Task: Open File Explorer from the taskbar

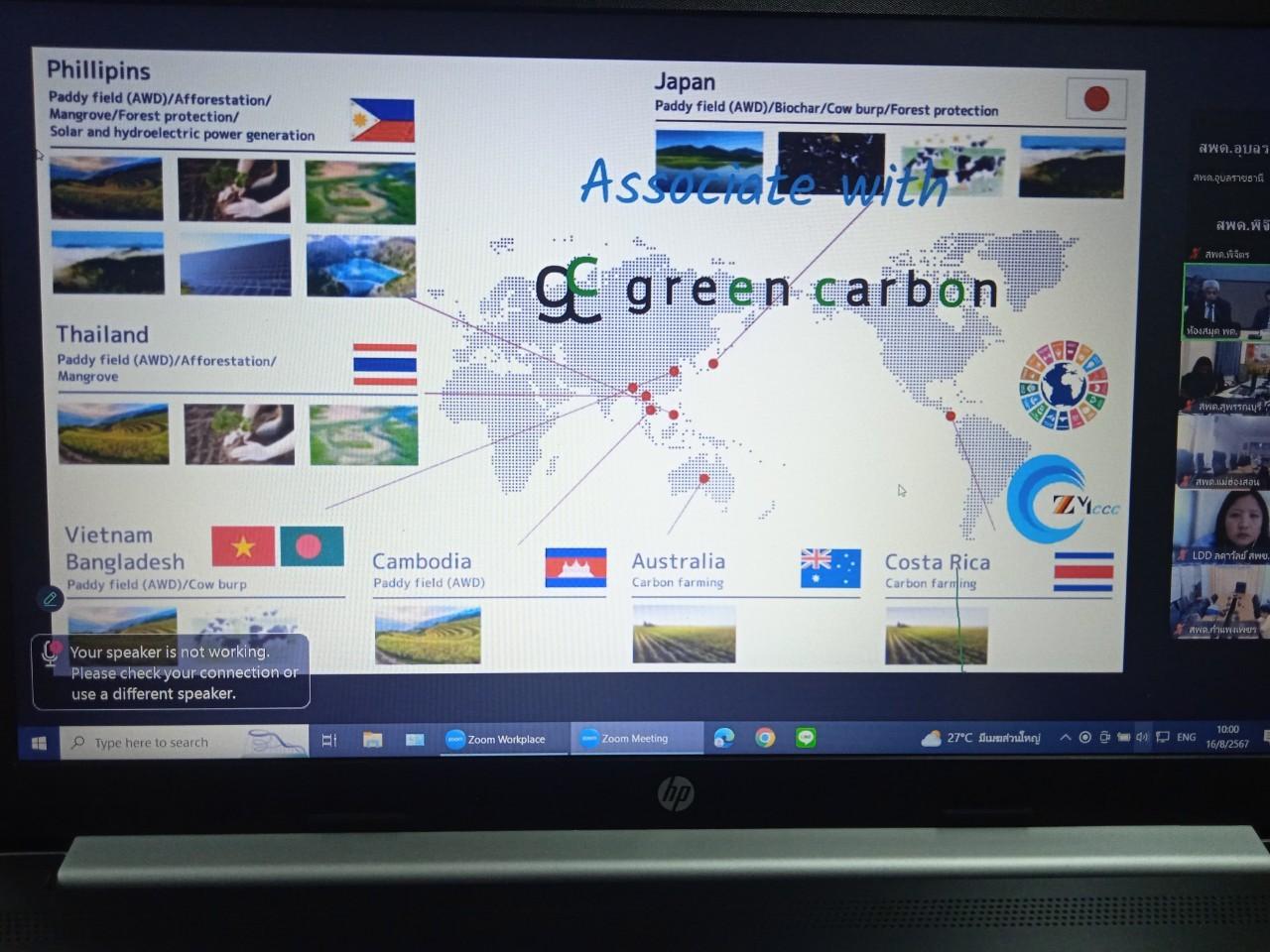Action: coord(373,740)
